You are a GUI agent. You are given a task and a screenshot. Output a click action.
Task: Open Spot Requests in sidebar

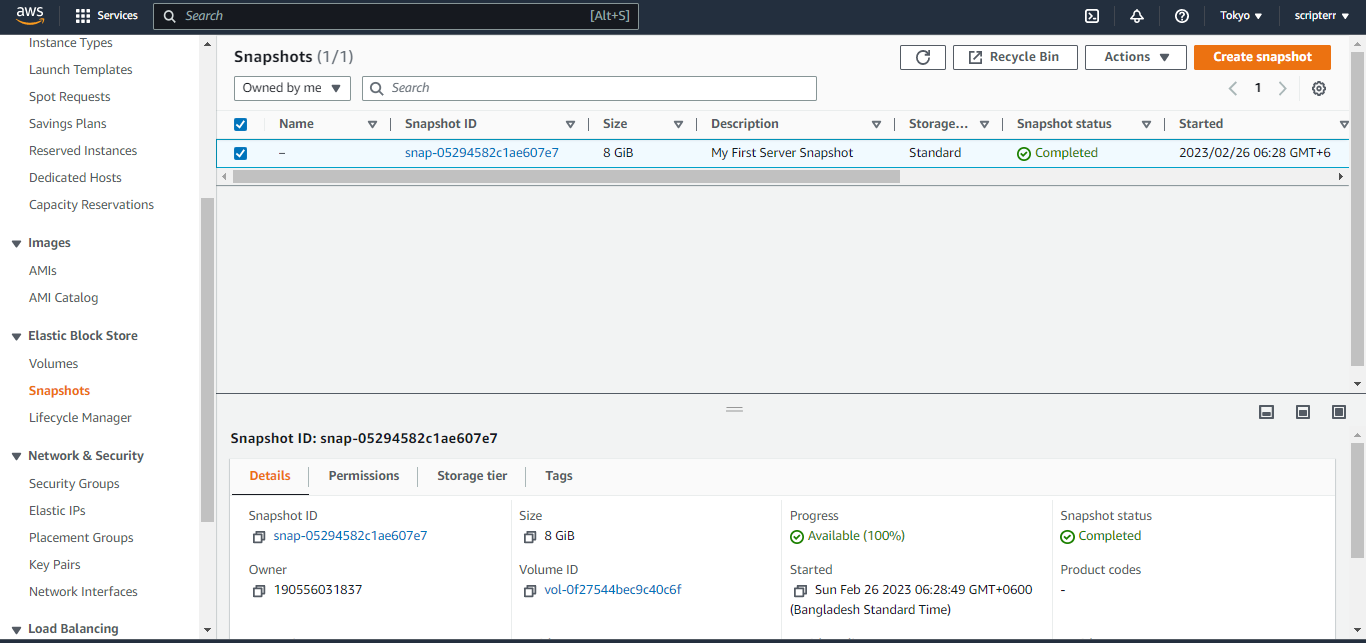coord(70,97)
